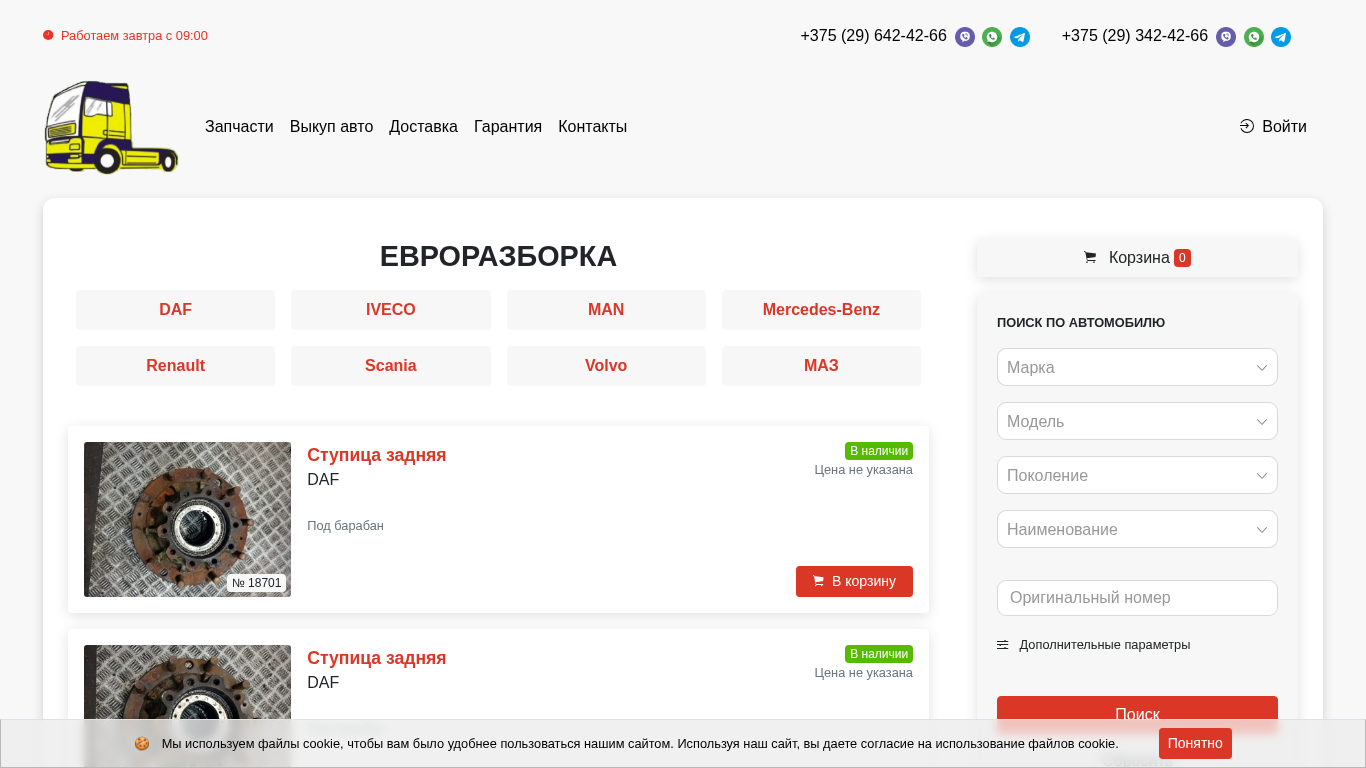Viewport: 1366px width, 768px height.
Task: Open Viber chat for +375 (29) 642-42-66
Action: [x=965, y=37]
